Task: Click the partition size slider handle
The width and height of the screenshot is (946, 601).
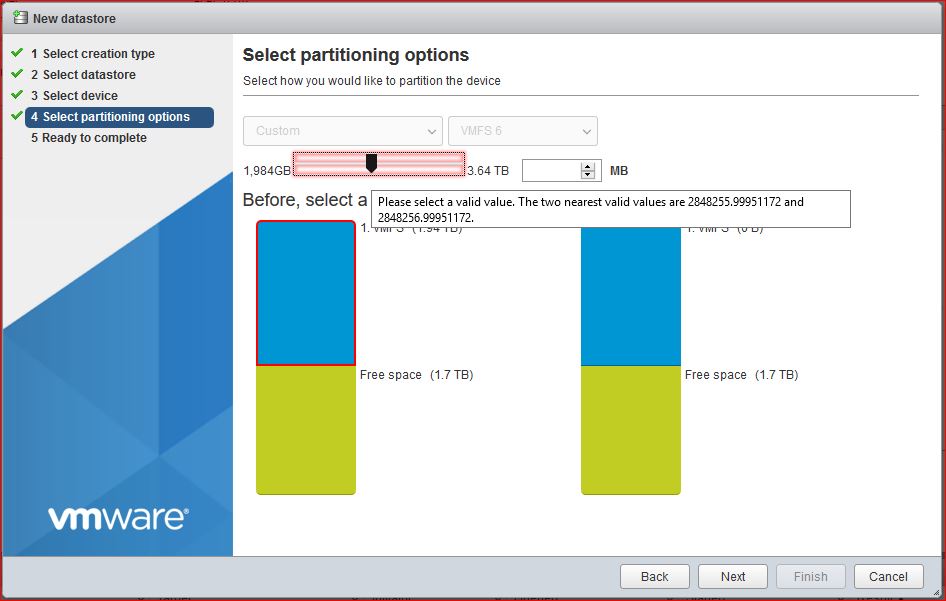Action: click(x=372, y=163)
